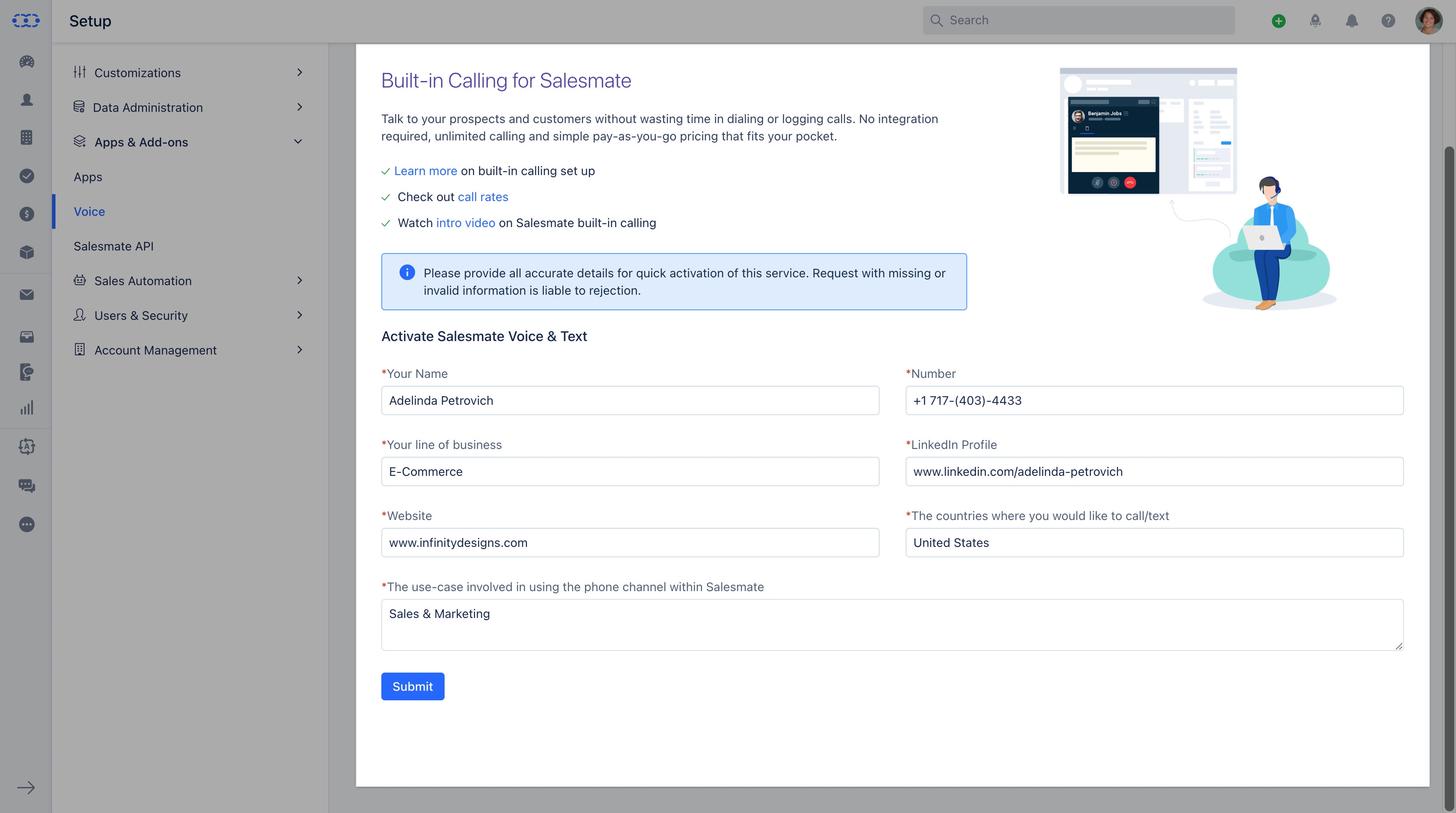Open the call rates link
Viewport: 1456px width, 813px height.
click(x=483, y=197)
